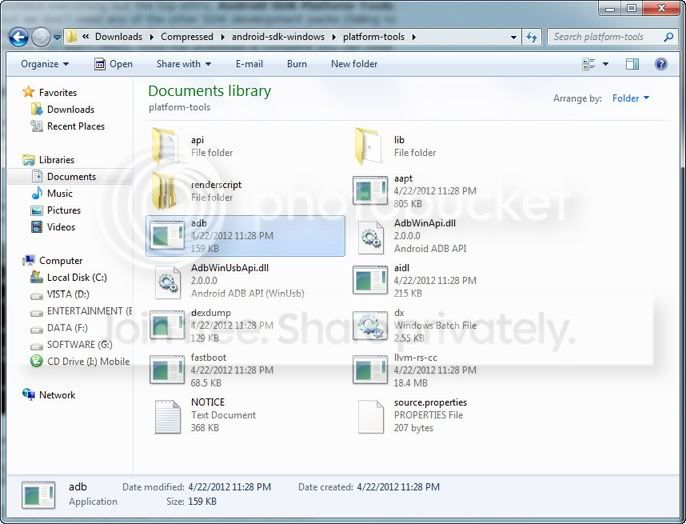This screenshot has height=524, width=686.
Task: Open the Organize dropdown menu
Action: point(45,64)
